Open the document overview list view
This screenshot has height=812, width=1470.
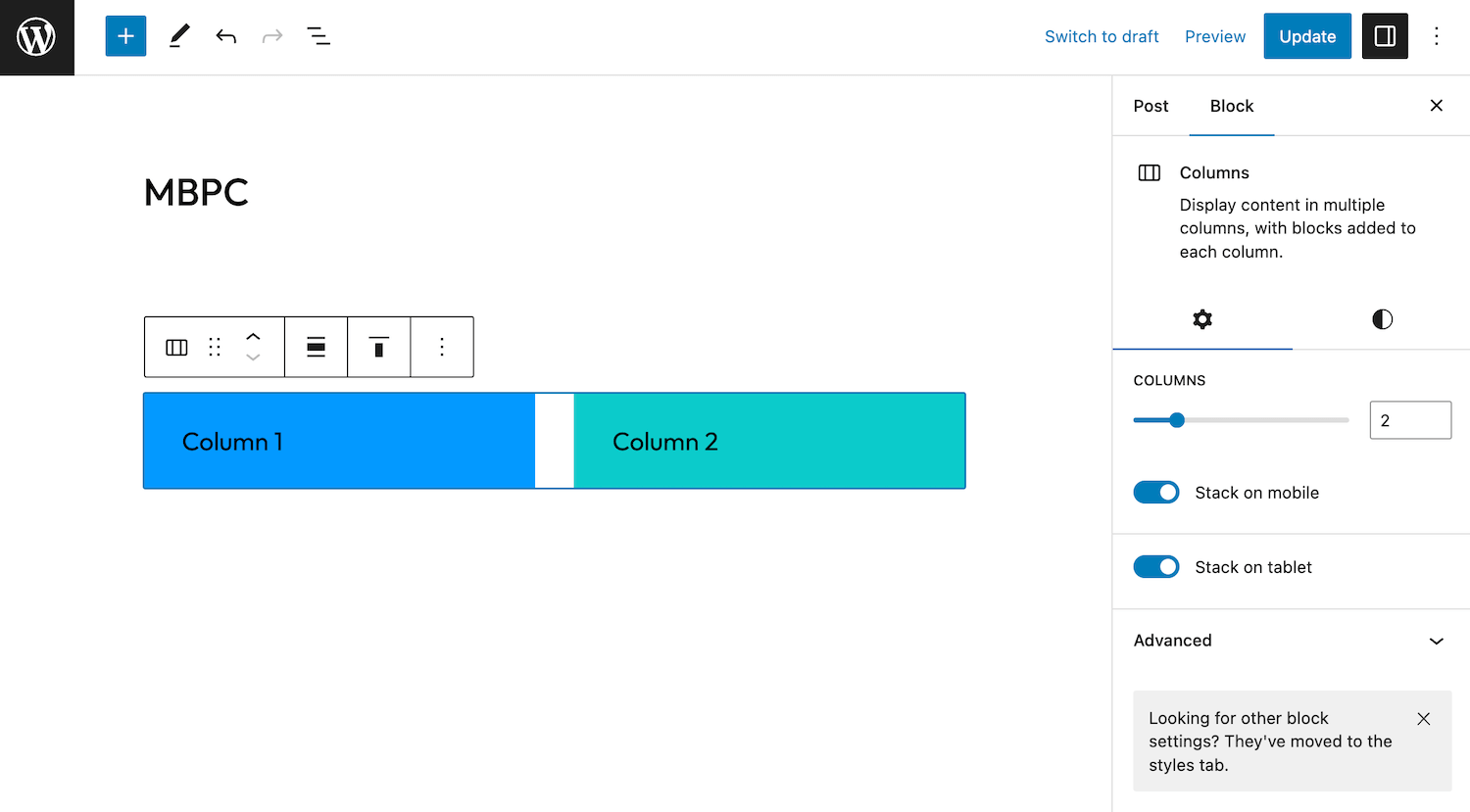click(318, 36)
